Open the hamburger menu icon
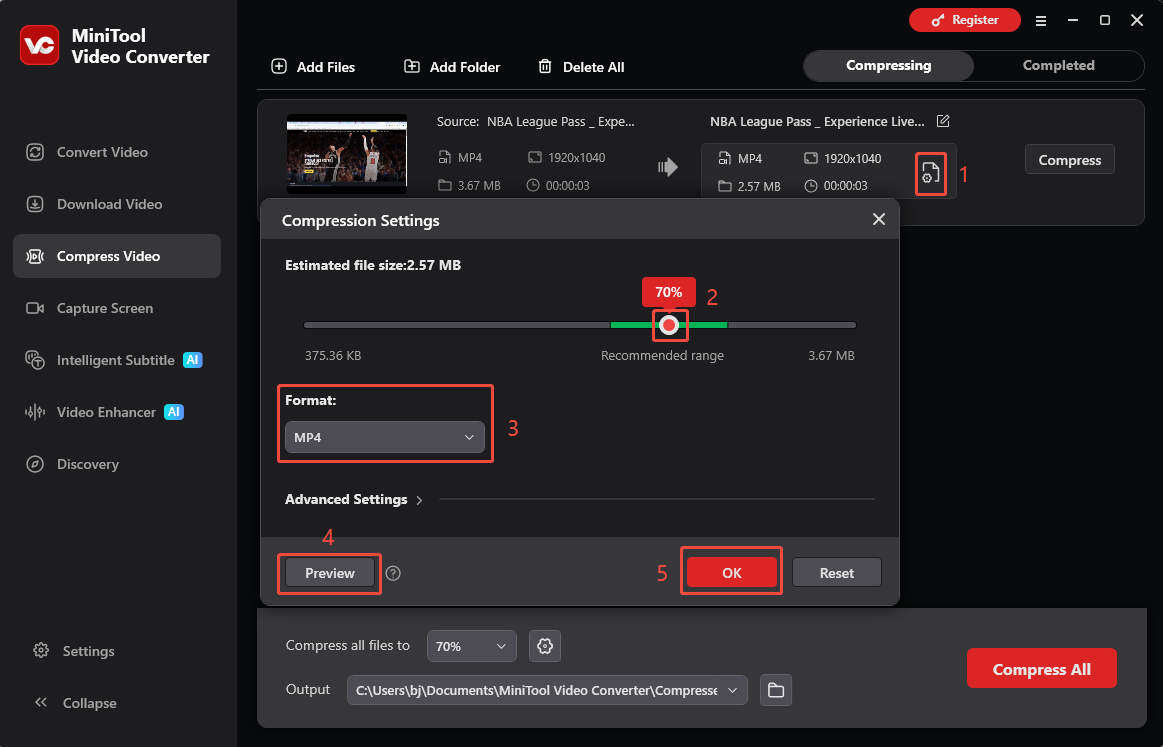The width and height of the screenshot is (1163, 747). click(1041, 21)
